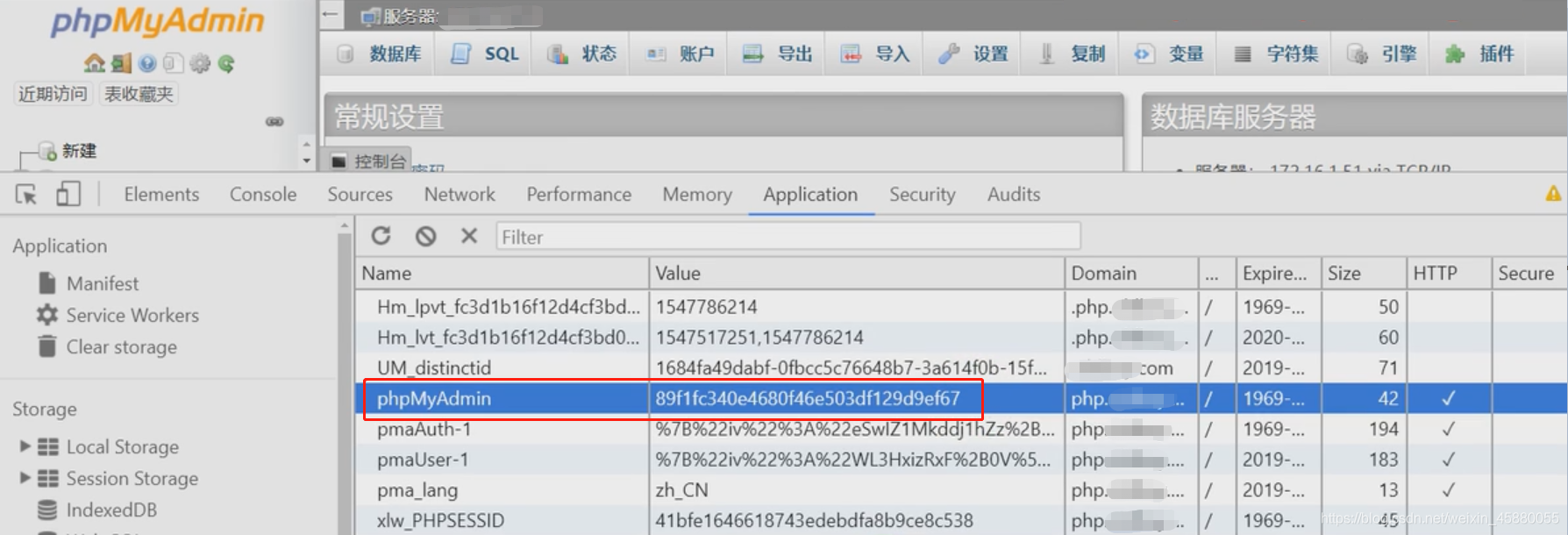
Task: Open the 数据库 databases tab
Action: tap(379, 53)
